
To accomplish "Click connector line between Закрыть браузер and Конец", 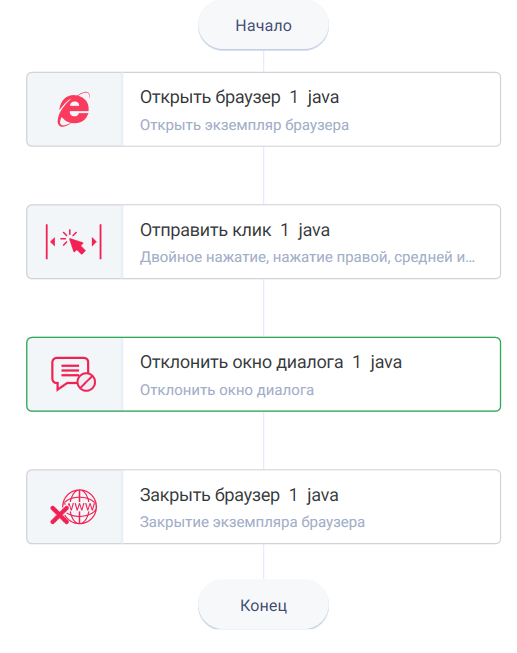I will point(263,562).
